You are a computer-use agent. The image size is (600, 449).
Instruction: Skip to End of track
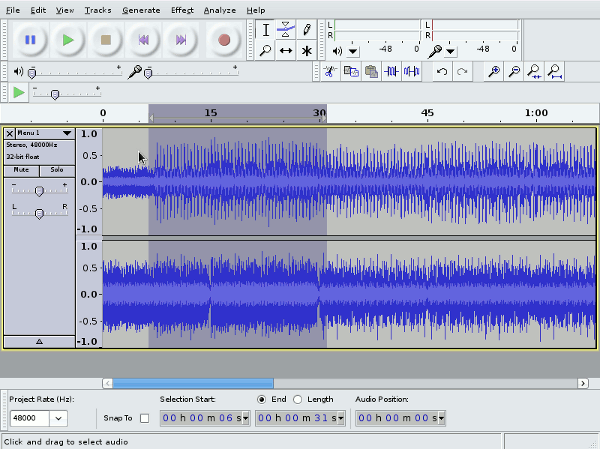tap(181, 41)
